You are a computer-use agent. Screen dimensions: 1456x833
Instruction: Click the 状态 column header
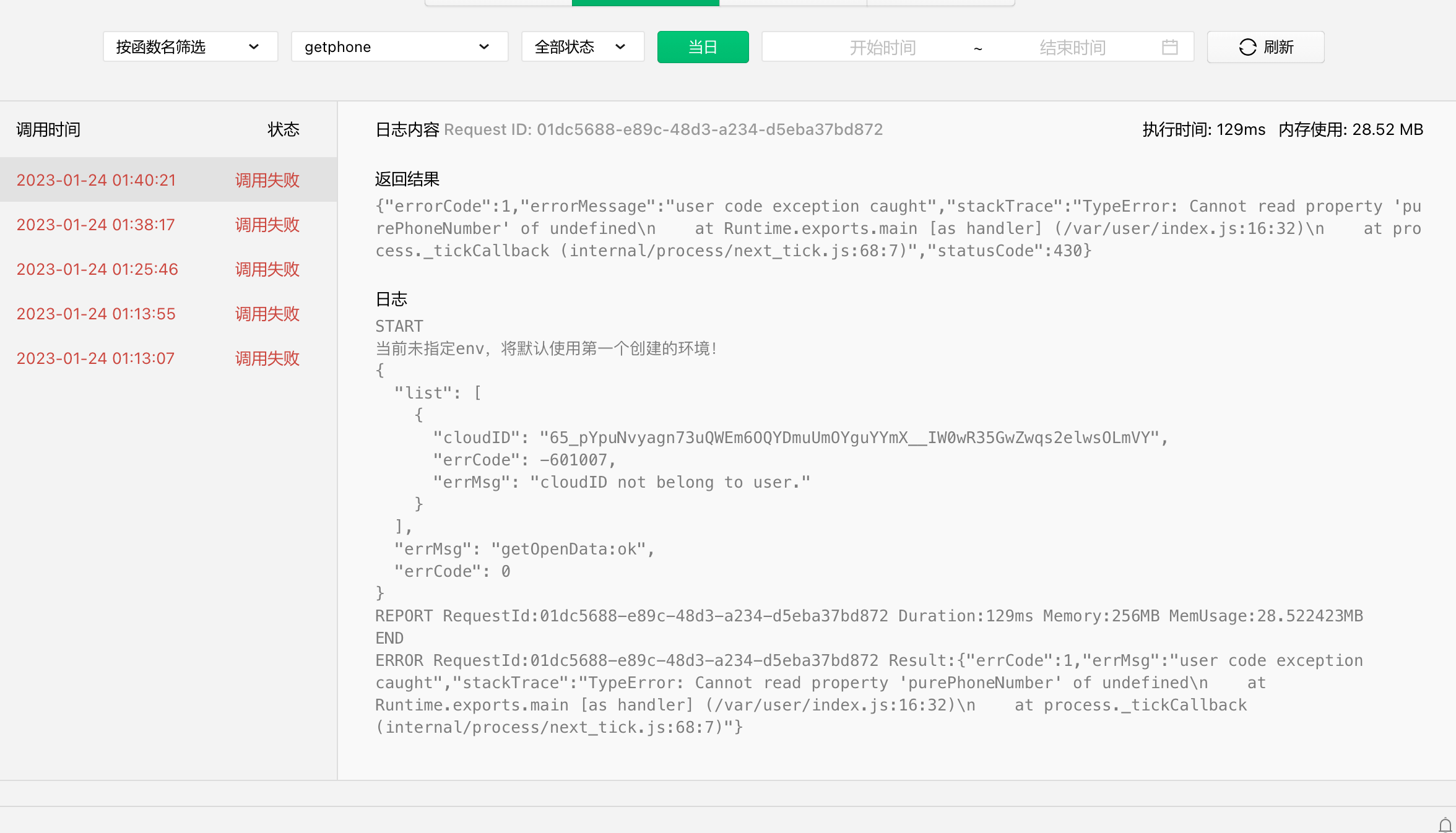click(x=284, y=129)
